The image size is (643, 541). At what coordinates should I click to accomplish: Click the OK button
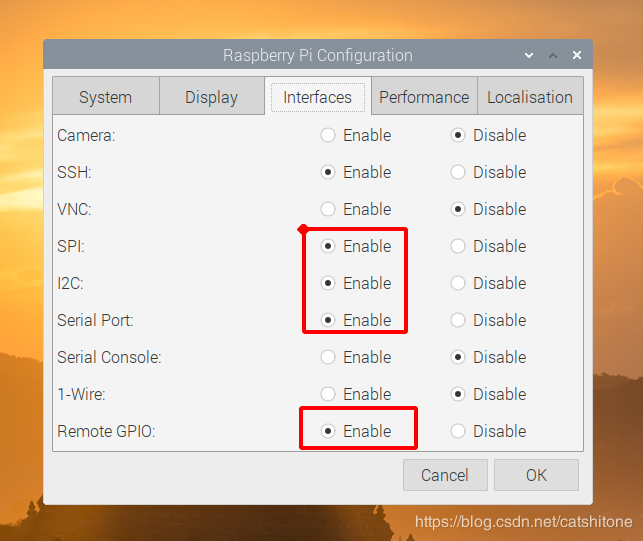pos(536,475)
